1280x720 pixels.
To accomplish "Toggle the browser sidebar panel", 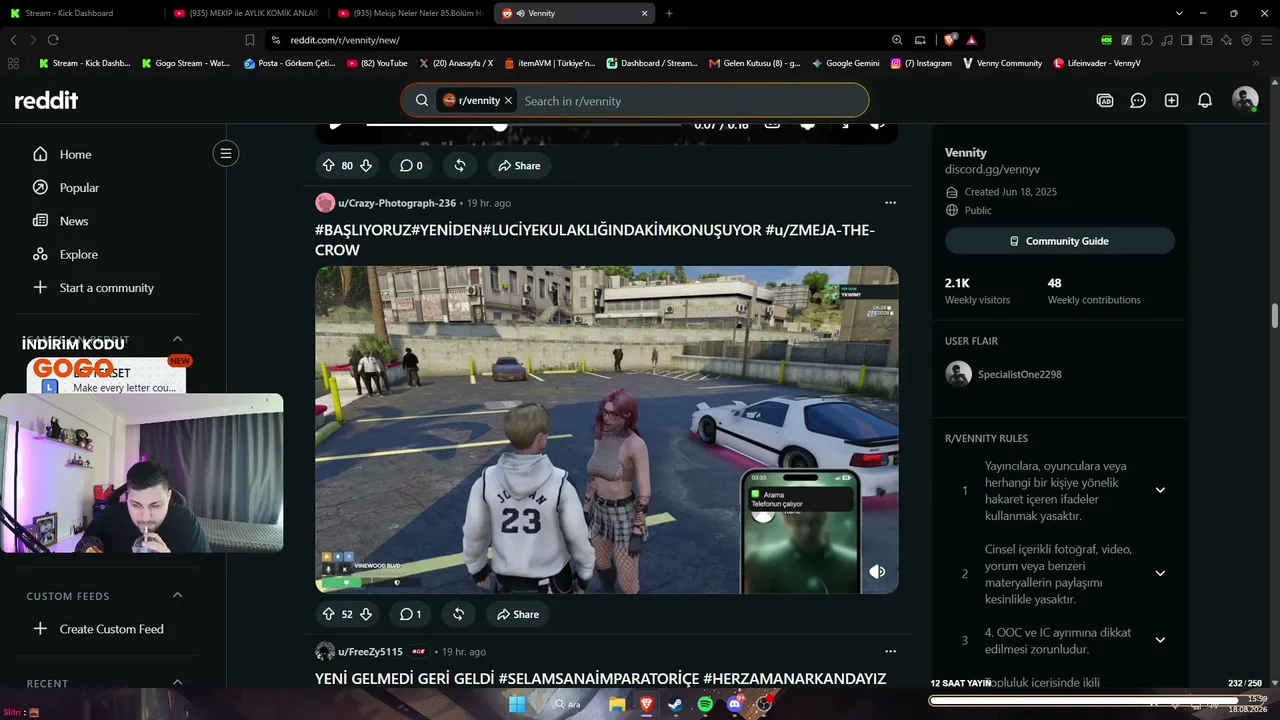I will pos(1186,40).
